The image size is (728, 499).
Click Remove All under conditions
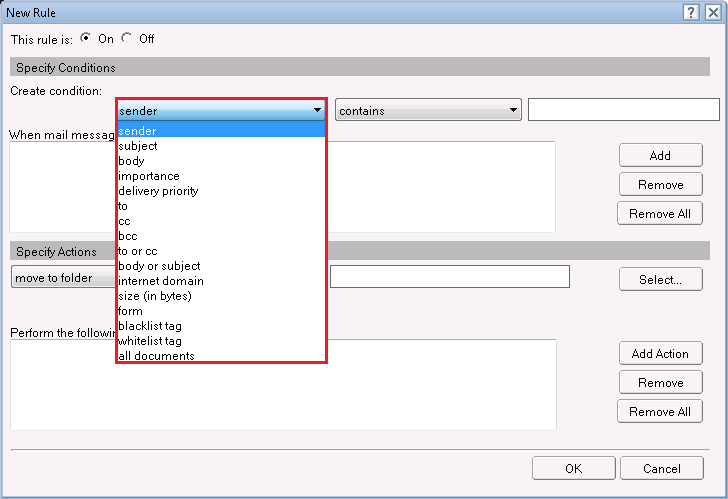pos(660,214)
